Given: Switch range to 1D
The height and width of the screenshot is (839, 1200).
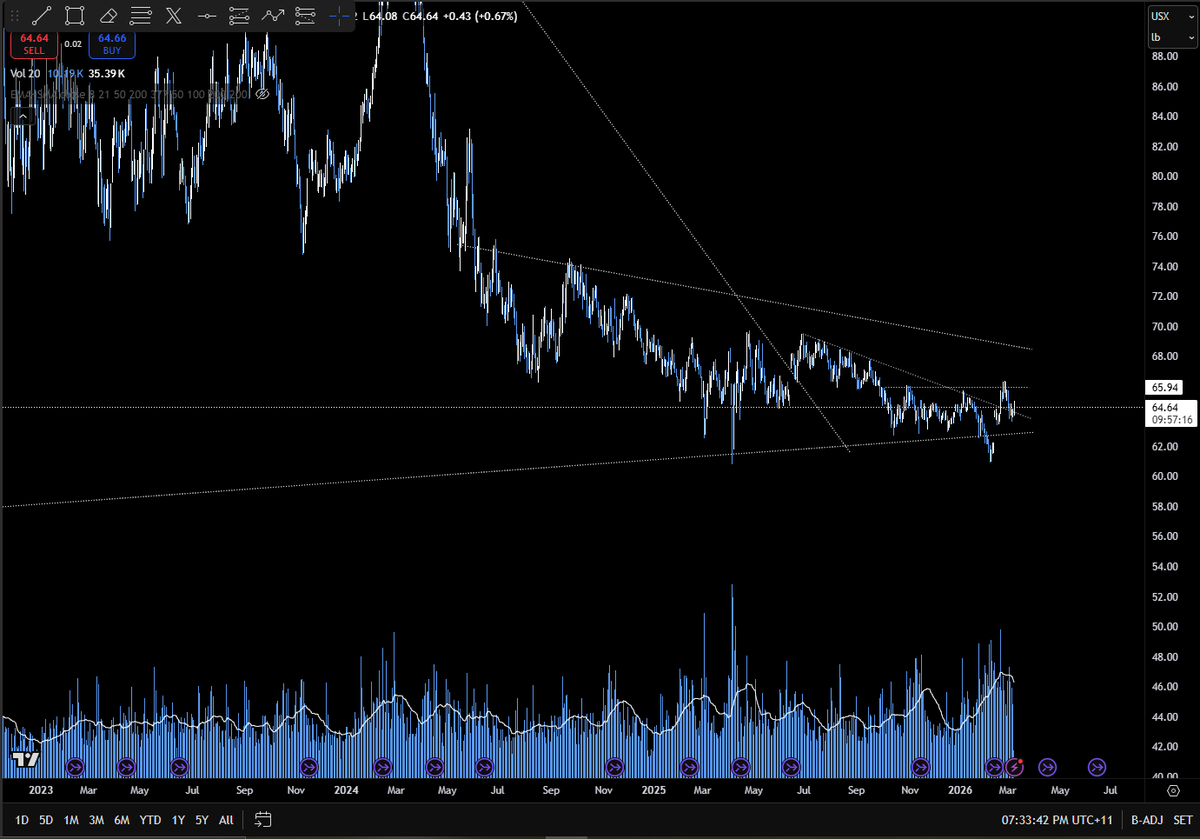Looking at the screenshot, I should point(21,820).
